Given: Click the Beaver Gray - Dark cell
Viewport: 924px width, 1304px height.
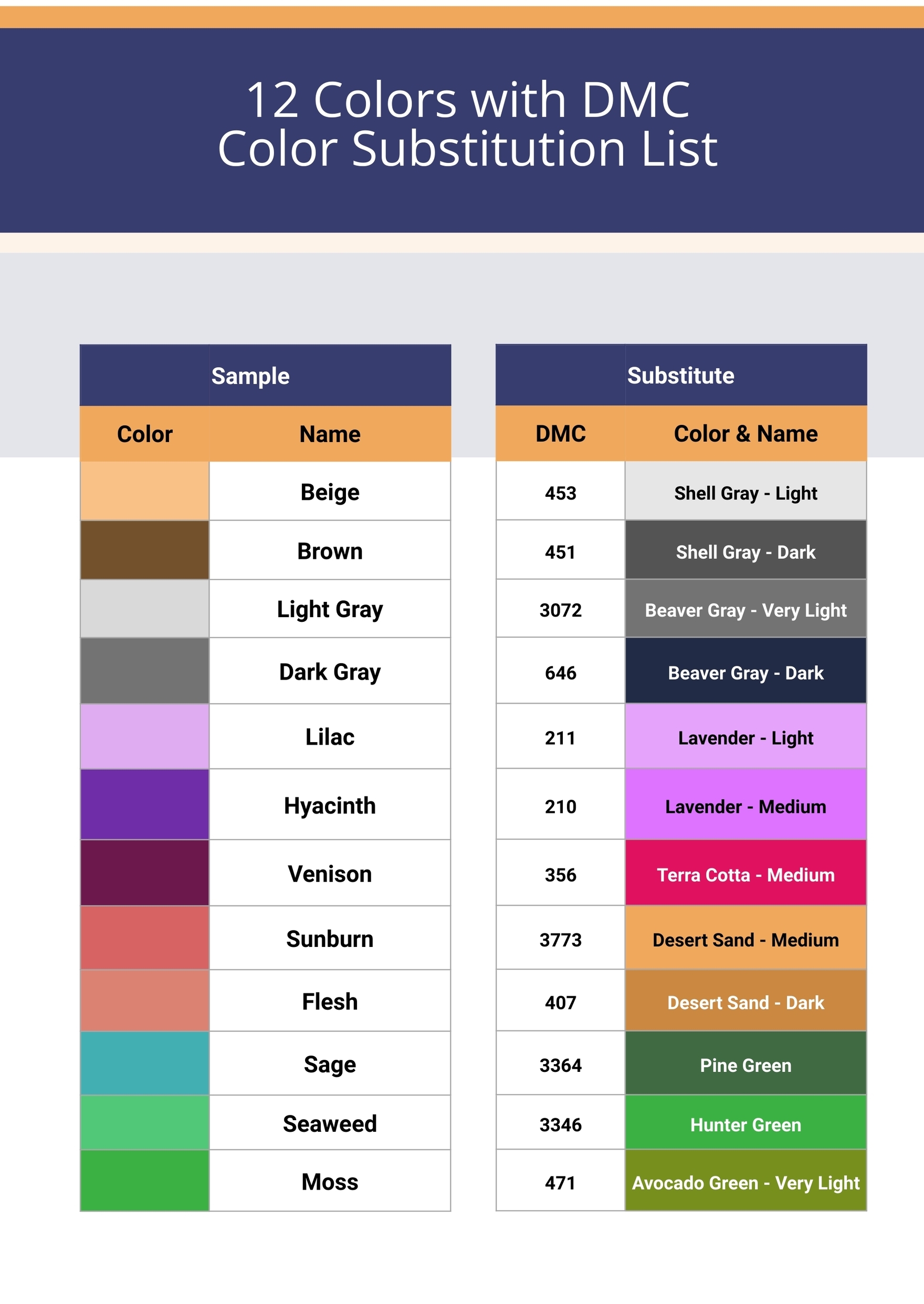Looking at the screenshot, I should point(745,671).
